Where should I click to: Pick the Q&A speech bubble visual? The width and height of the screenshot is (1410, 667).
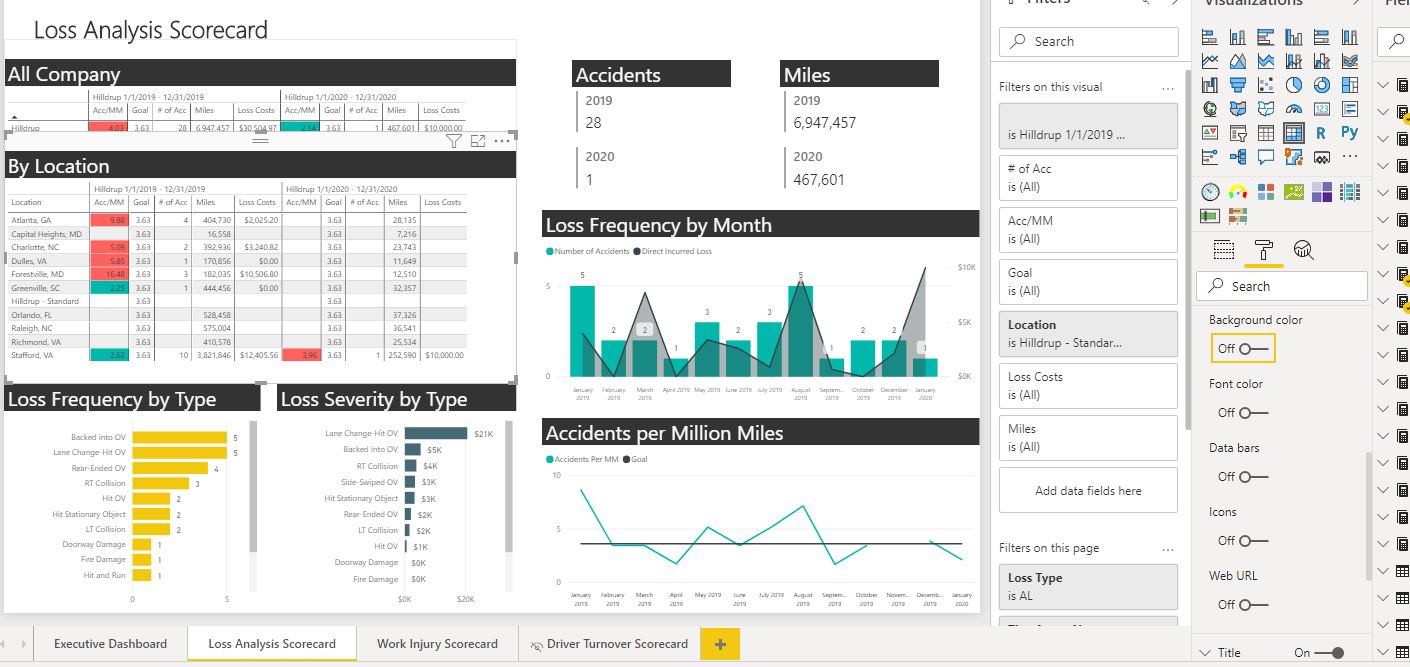(1265, 157)
